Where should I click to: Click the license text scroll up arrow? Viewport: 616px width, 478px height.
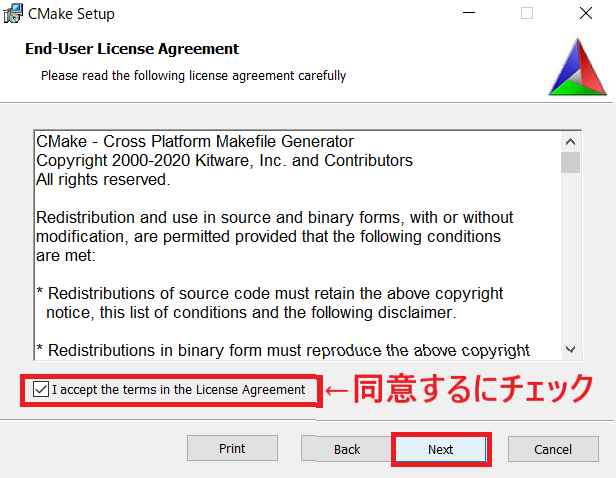point(570,142)
